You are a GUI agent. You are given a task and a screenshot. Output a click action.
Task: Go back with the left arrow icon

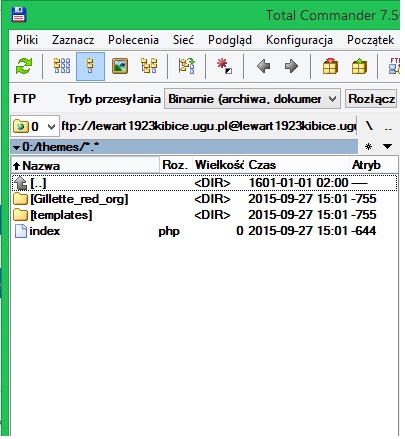tap(263, 66)
